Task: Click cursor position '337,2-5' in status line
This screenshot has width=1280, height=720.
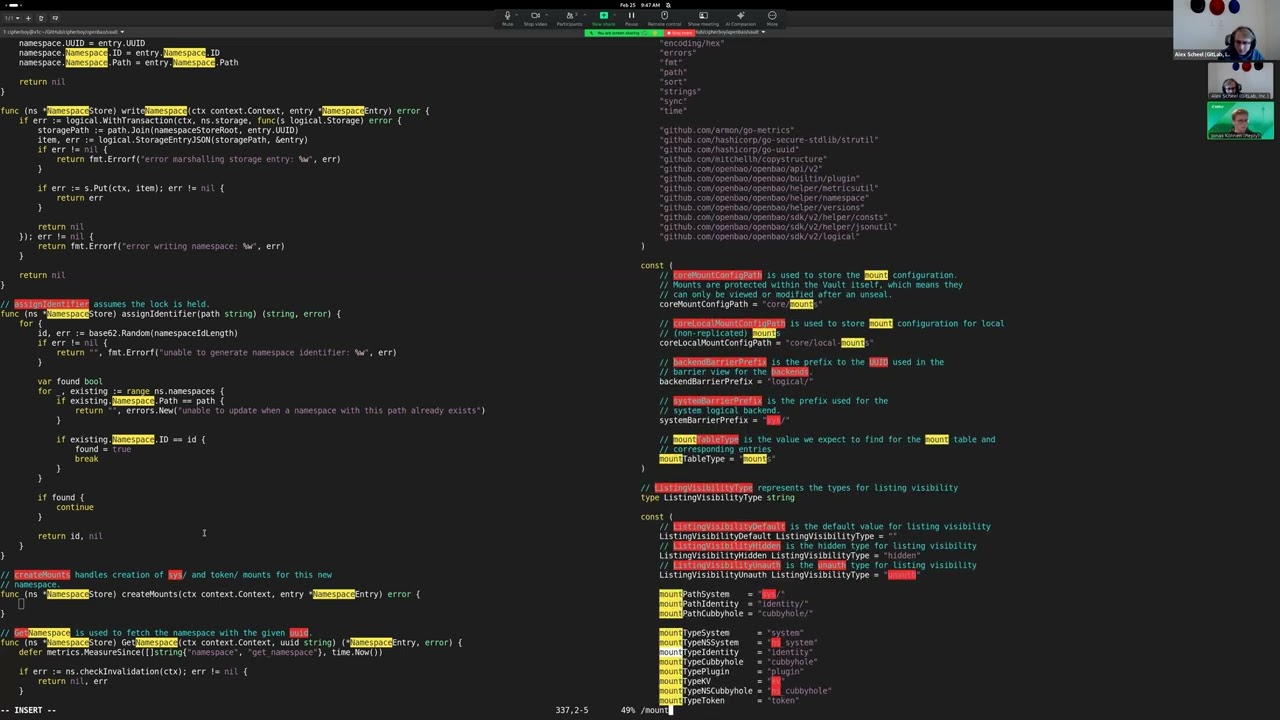Action: click(x=572, y=710)
